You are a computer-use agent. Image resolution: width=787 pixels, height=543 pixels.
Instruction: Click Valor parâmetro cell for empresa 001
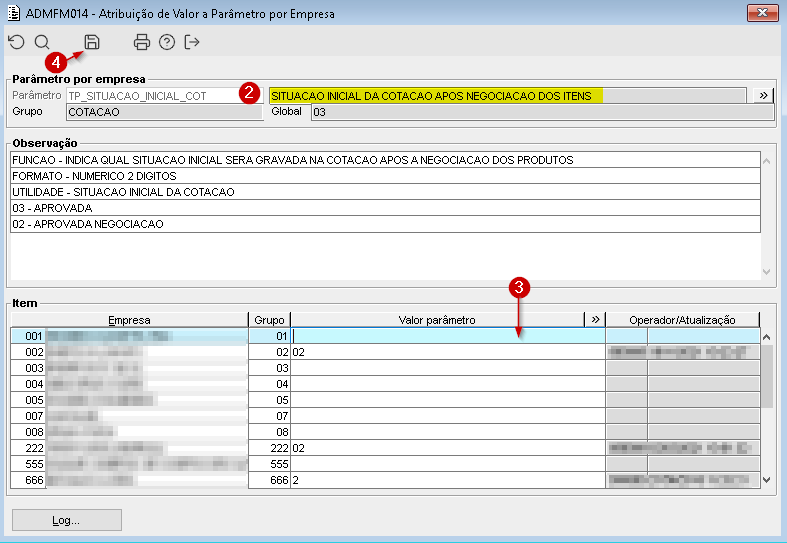point(448,336)
